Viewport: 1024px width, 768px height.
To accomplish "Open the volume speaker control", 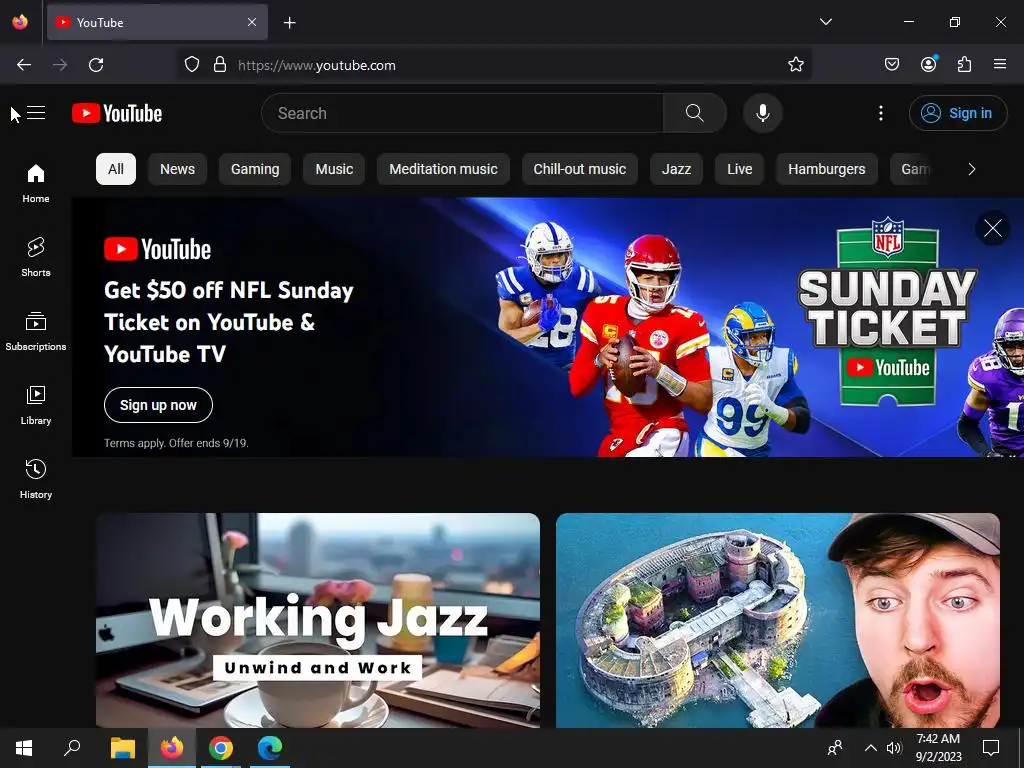I will [x=894, y=748].
